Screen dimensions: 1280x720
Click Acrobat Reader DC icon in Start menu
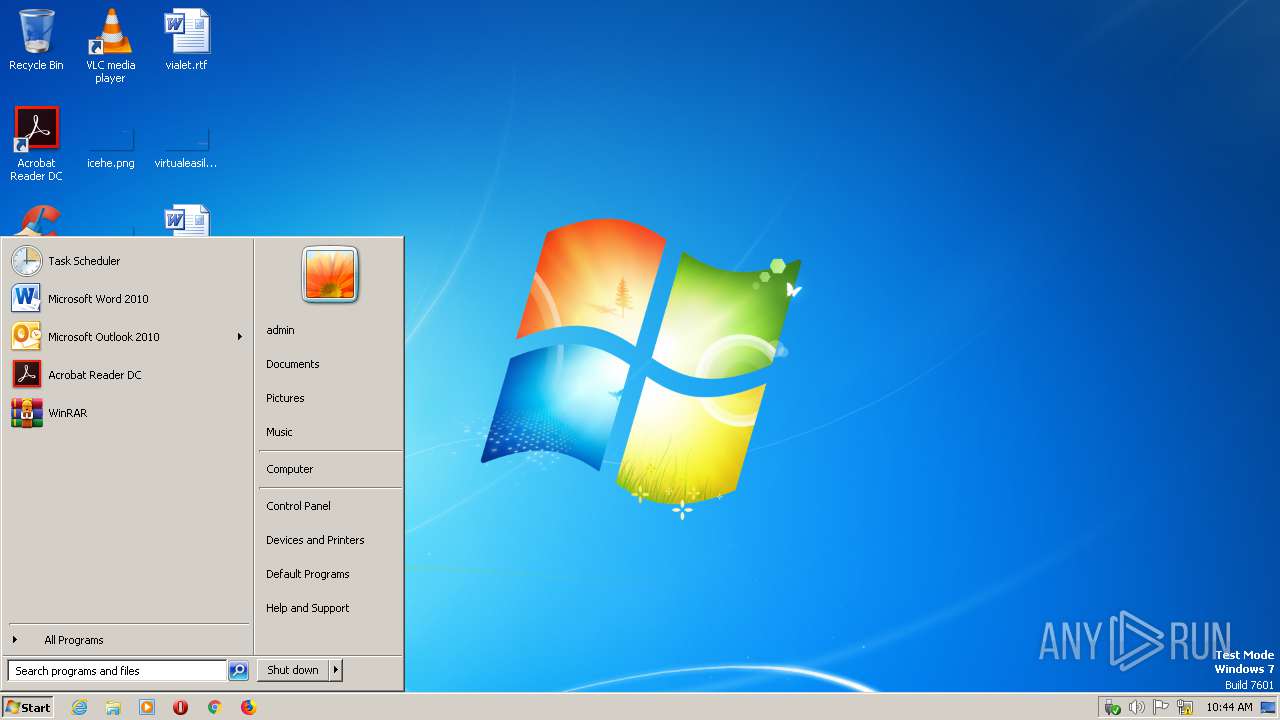[x=27, y=375]
